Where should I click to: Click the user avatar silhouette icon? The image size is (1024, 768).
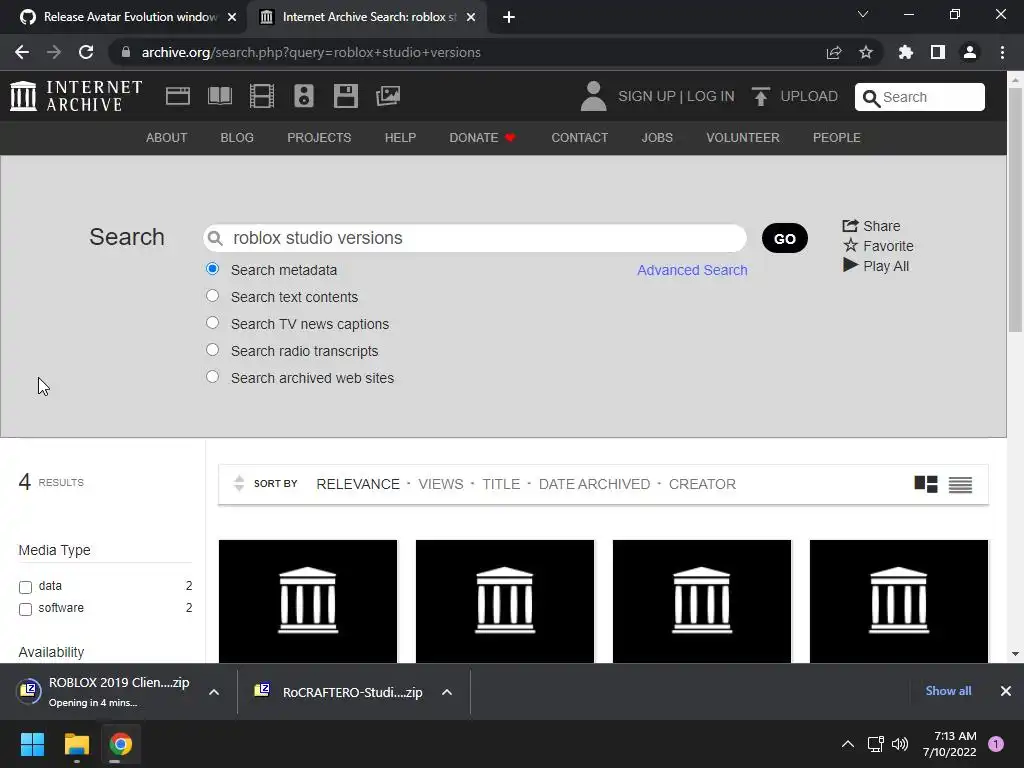click(593, 96)
